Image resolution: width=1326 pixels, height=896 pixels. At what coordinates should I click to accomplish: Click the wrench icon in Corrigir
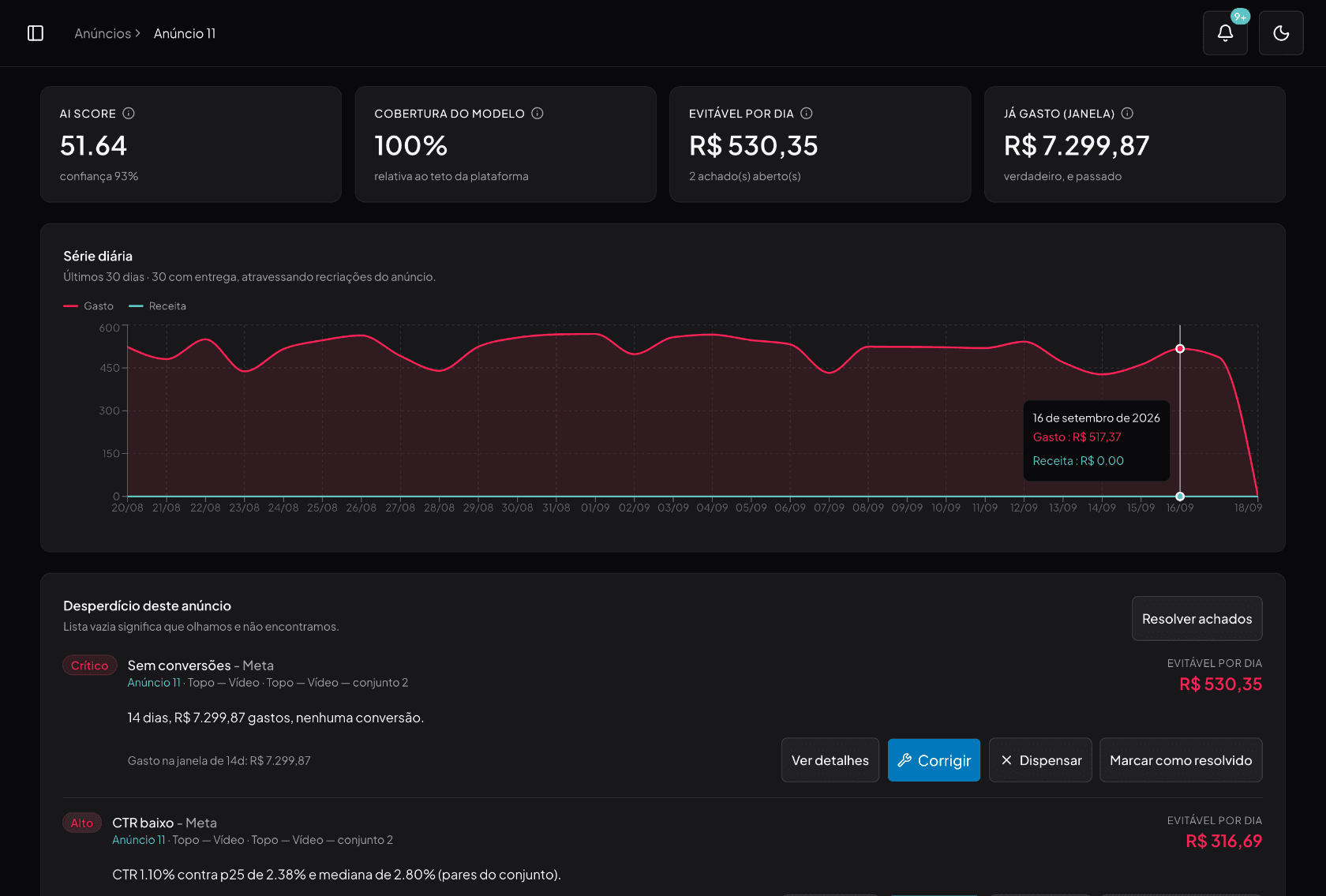pyautogui.click(x=905, y=760)
